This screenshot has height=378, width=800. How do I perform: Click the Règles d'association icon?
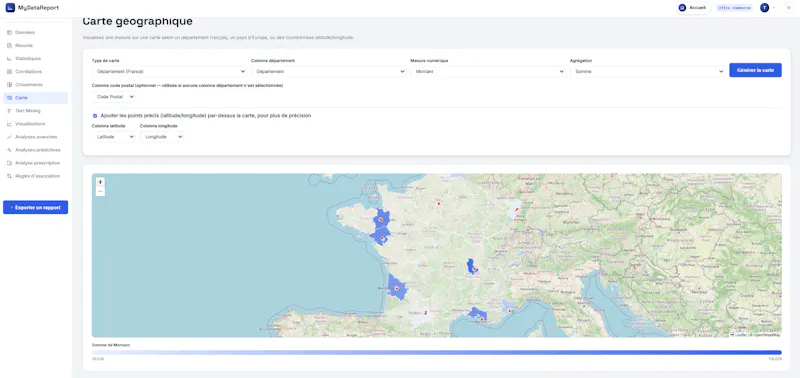[9, 176]
